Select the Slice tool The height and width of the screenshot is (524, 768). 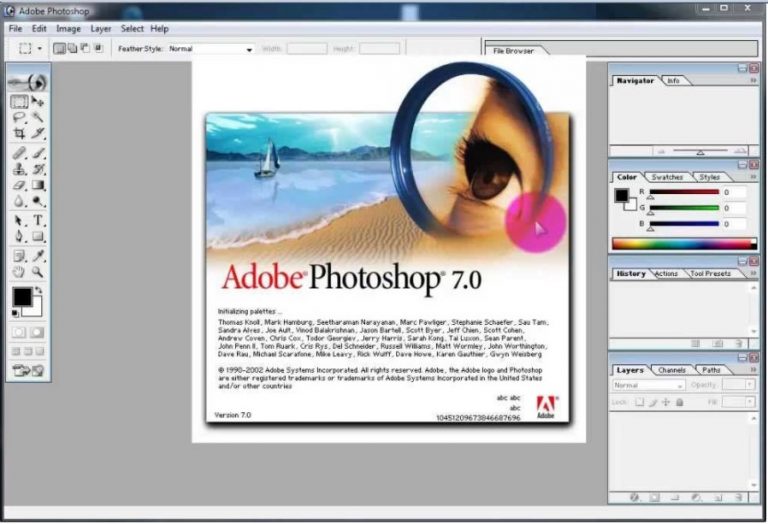coord(38,133)
